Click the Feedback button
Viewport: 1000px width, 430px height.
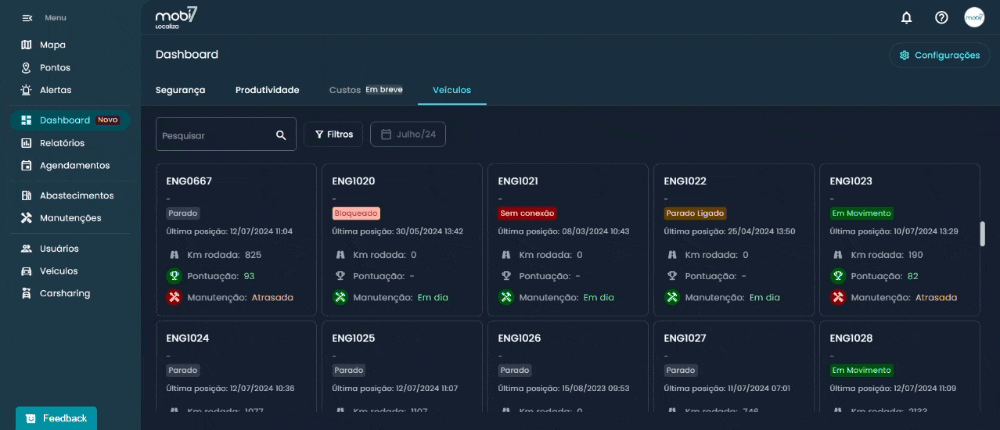[x=56, y=418]
